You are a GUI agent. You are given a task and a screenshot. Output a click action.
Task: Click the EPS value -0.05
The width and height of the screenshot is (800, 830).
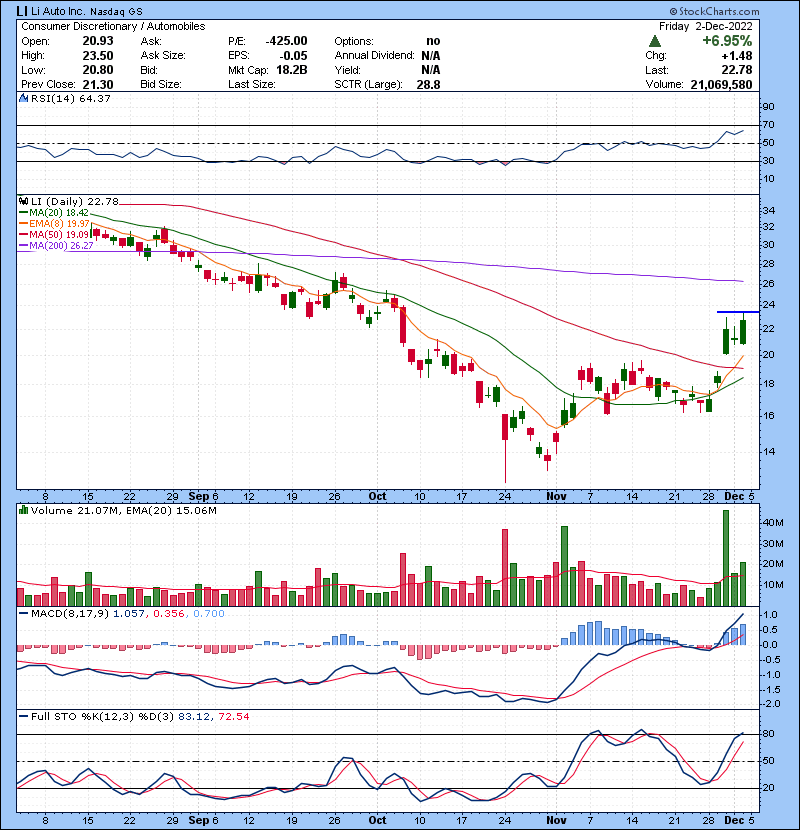(293, 56)
